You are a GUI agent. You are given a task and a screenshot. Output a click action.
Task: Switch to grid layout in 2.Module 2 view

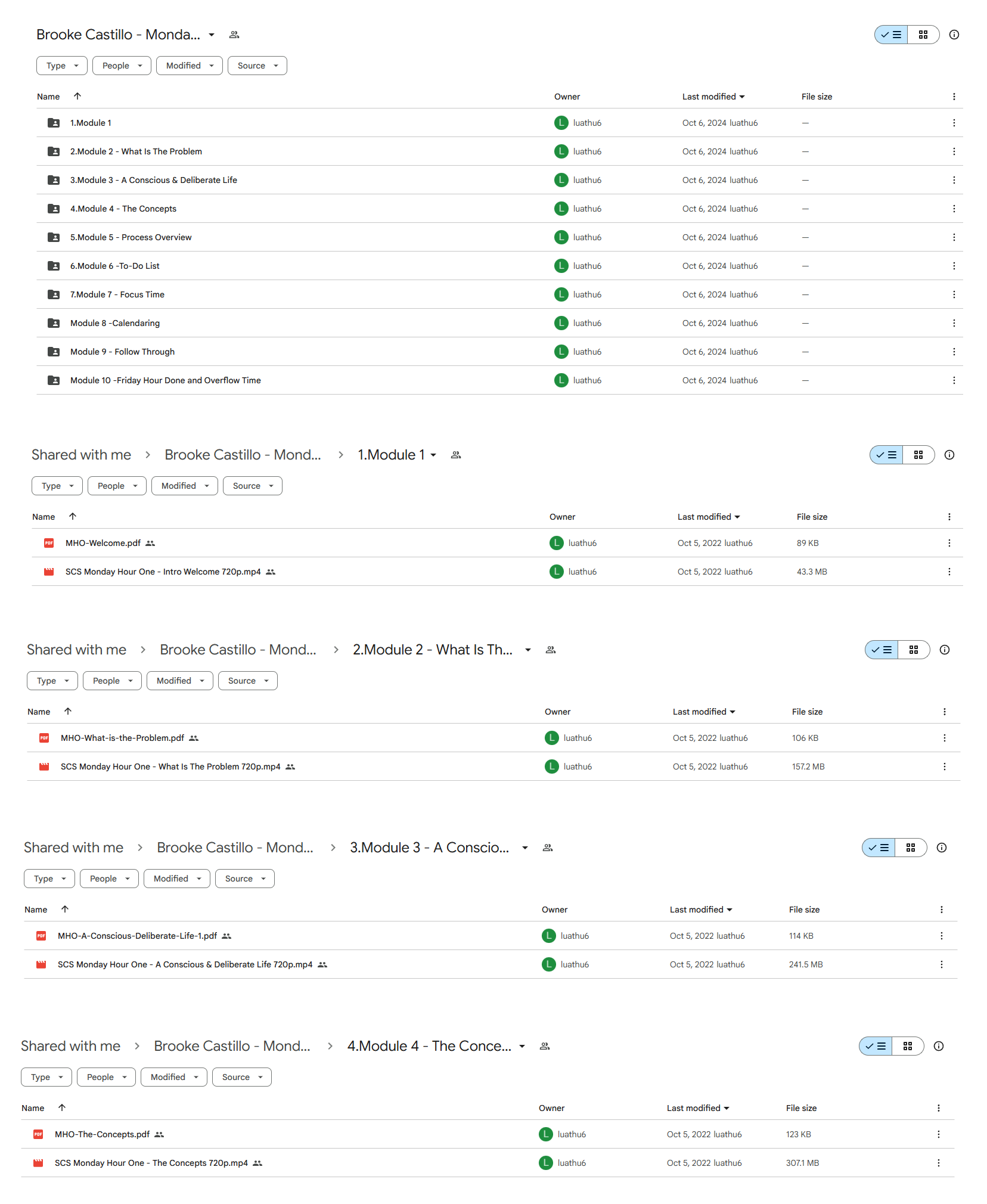[x=914, y=650]
